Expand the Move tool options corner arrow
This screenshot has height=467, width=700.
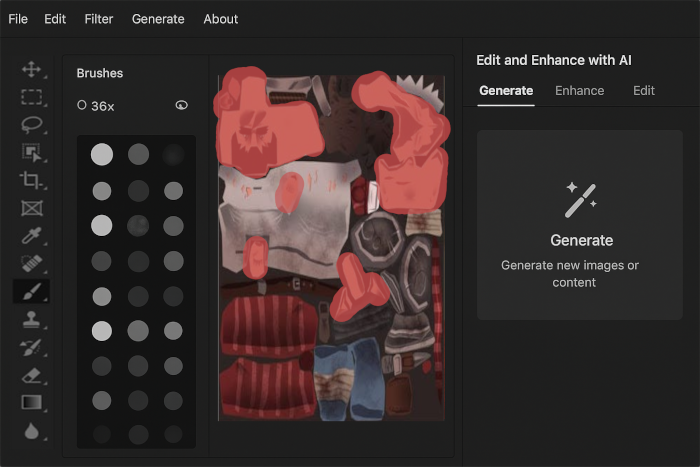[x=45, y=76]
